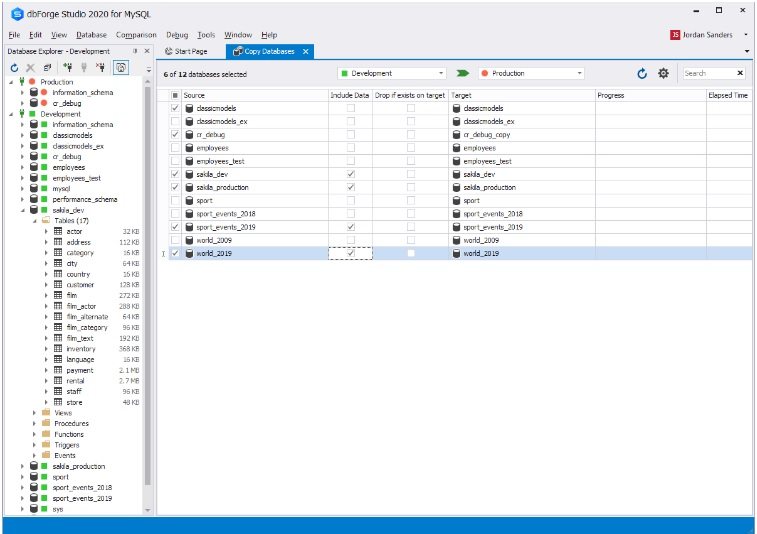Click Refresh icon in Database Explorer toolbar
The width and height of the screenshot is (757, 534).
(14, 68)
